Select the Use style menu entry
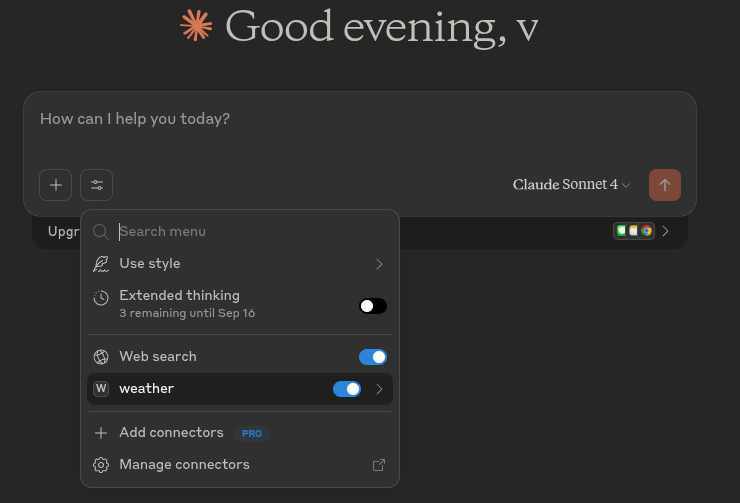 [x=240, y=264]
